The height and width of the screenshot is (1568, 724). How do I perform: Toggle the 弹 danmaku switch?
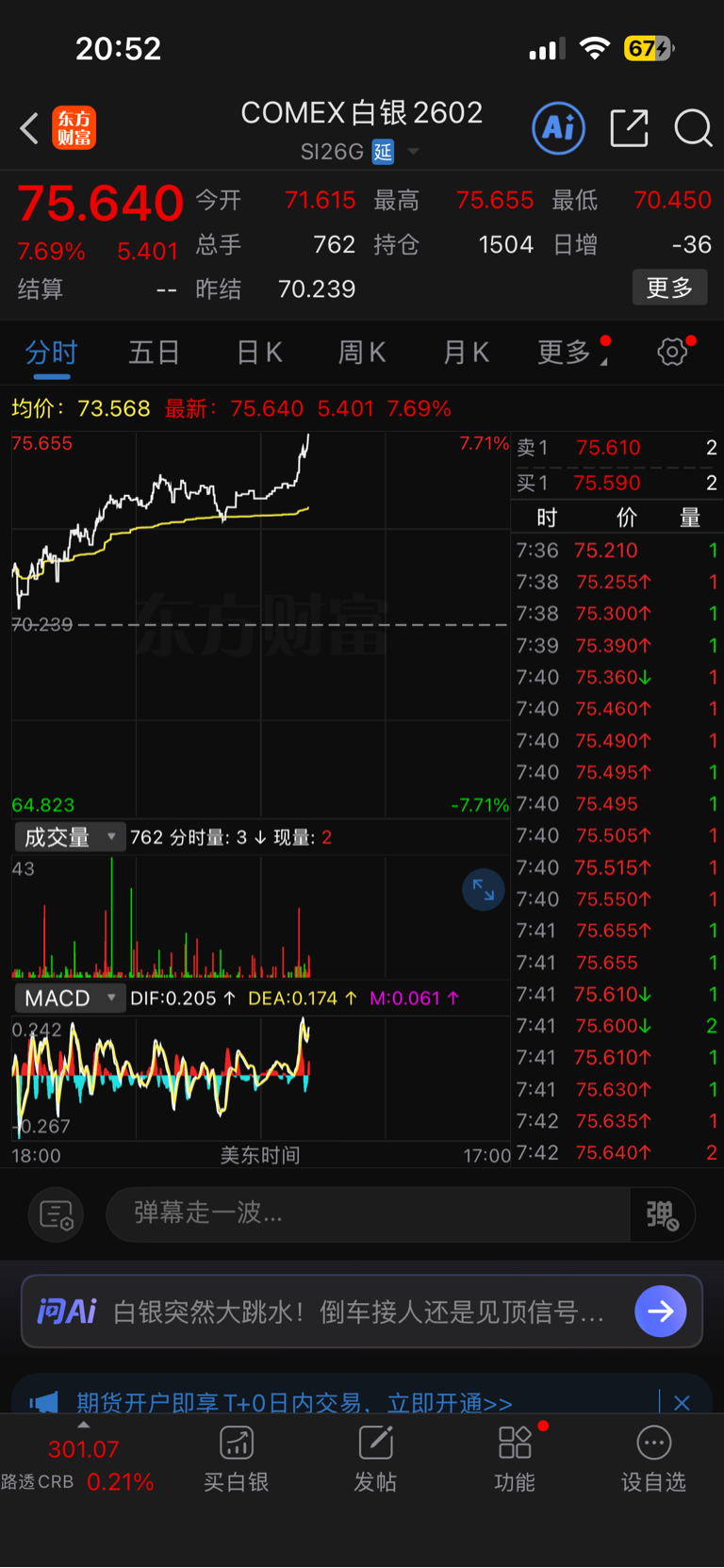(663, 1215)
